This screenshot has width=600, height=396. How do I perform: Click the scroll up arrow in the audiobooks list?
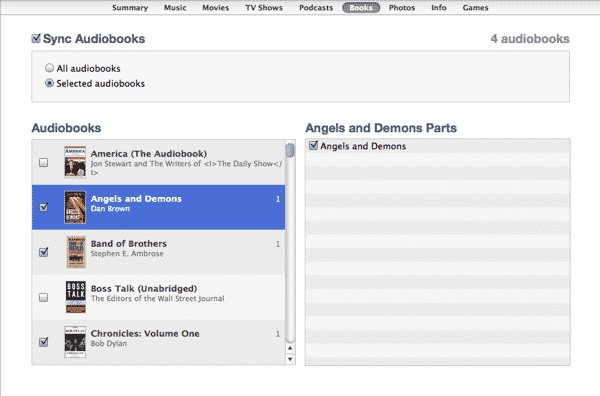point(290,348)
